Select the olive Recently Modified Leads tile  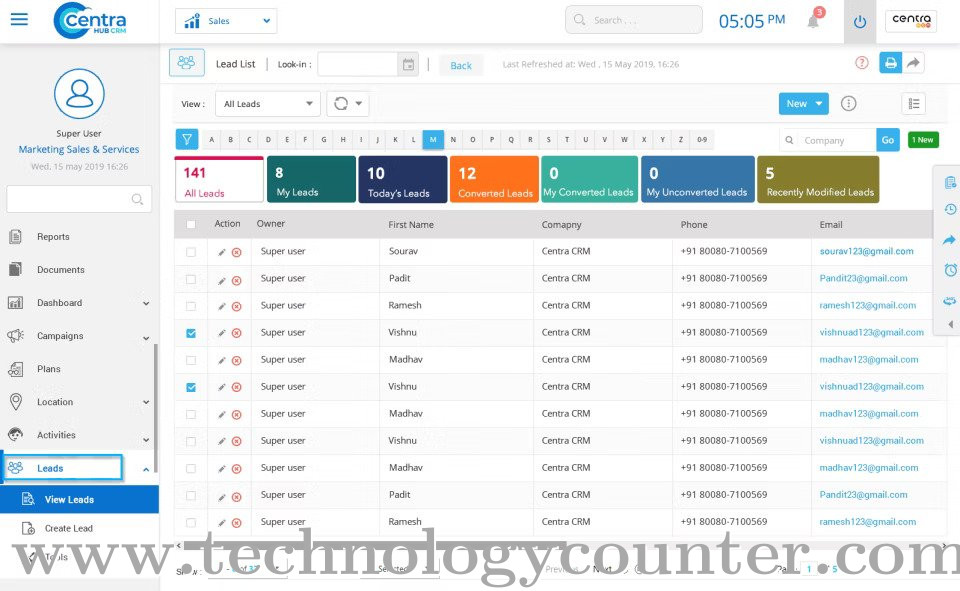coord(818,179)
